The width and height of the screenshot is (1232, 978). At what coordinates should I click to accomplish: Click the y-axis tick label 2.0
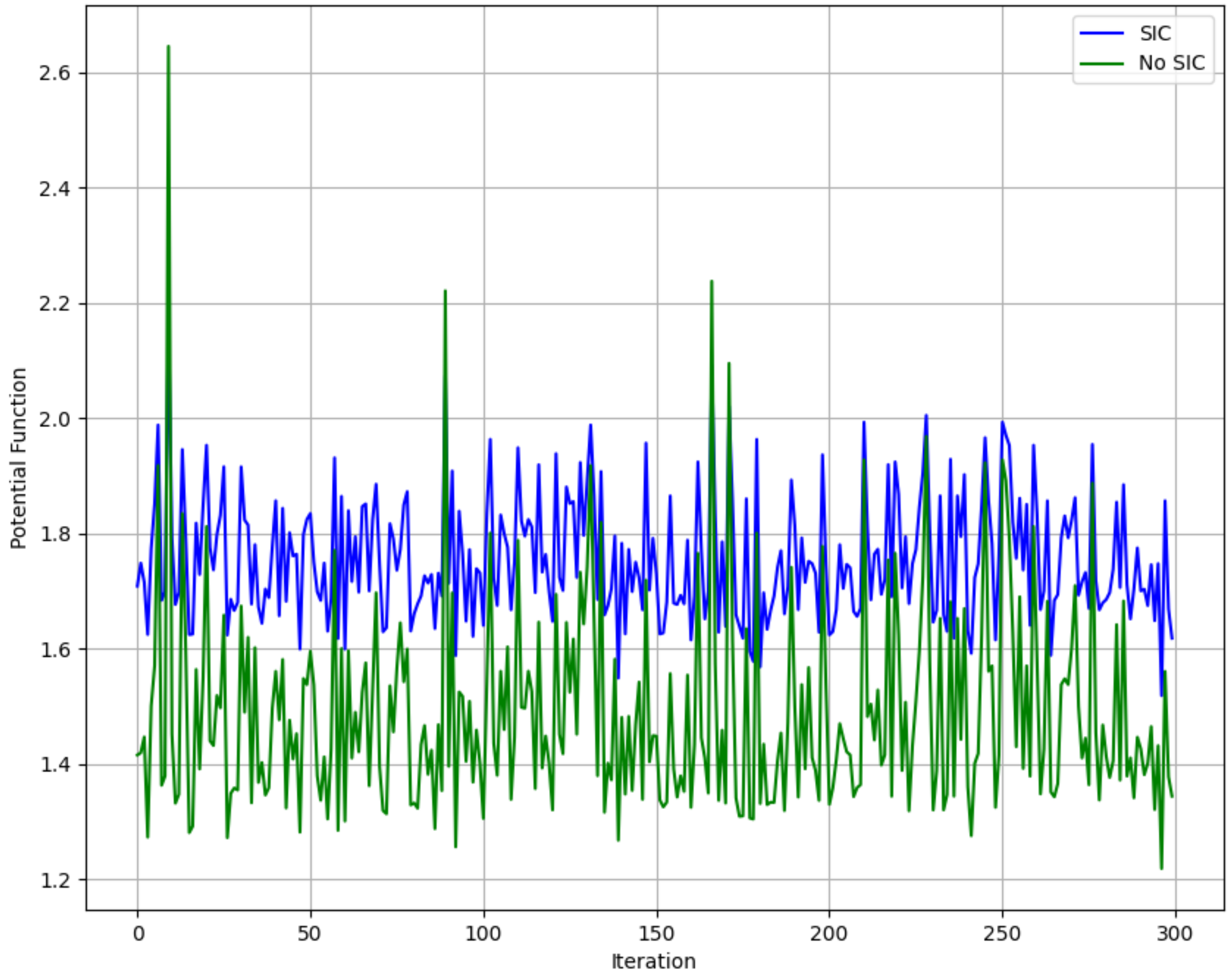tap(54, 419)
